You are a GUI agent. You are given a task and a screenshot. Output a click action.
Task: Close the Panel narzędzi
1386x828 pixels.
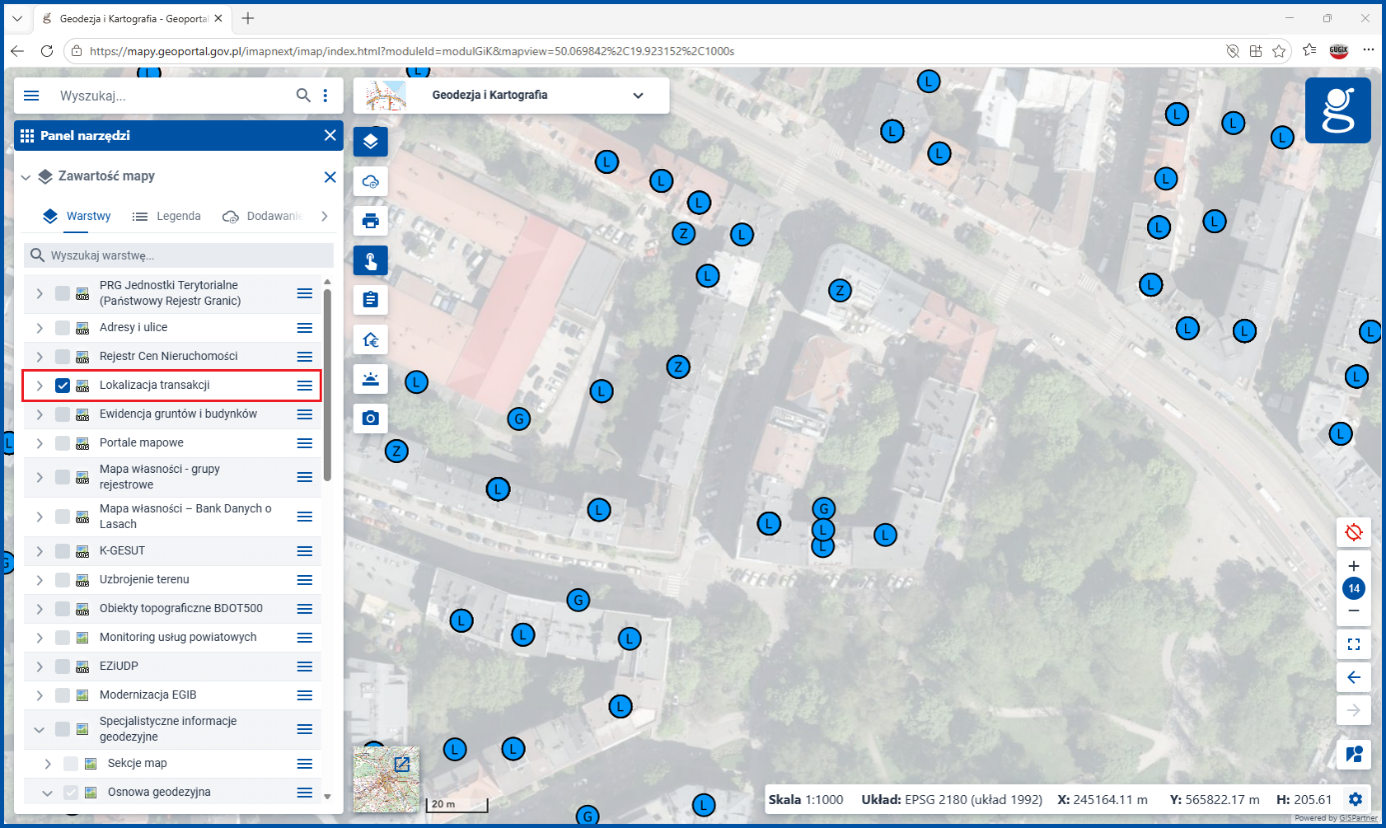[x=330, y=136]
